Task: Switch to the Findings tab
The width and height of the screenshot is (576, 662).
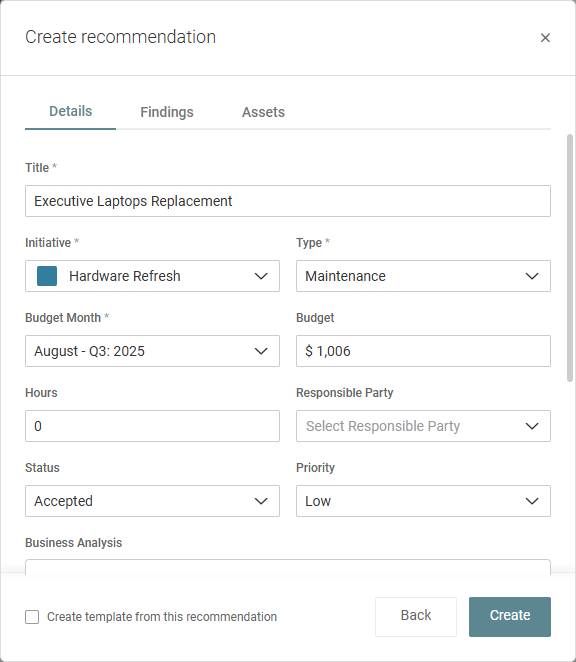Action: (167, 112)
